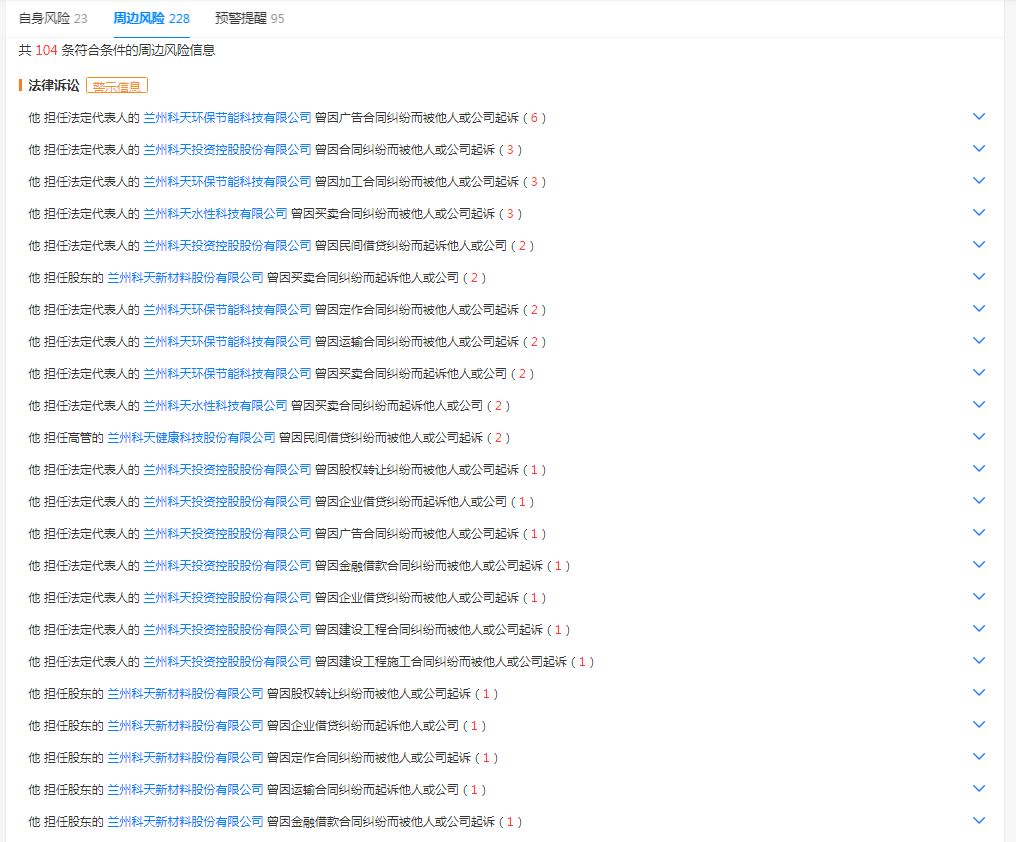Select the 周边风险 228 tab
The width and height of the screenshot is (1016, 842).
click(x=152, y=18)
